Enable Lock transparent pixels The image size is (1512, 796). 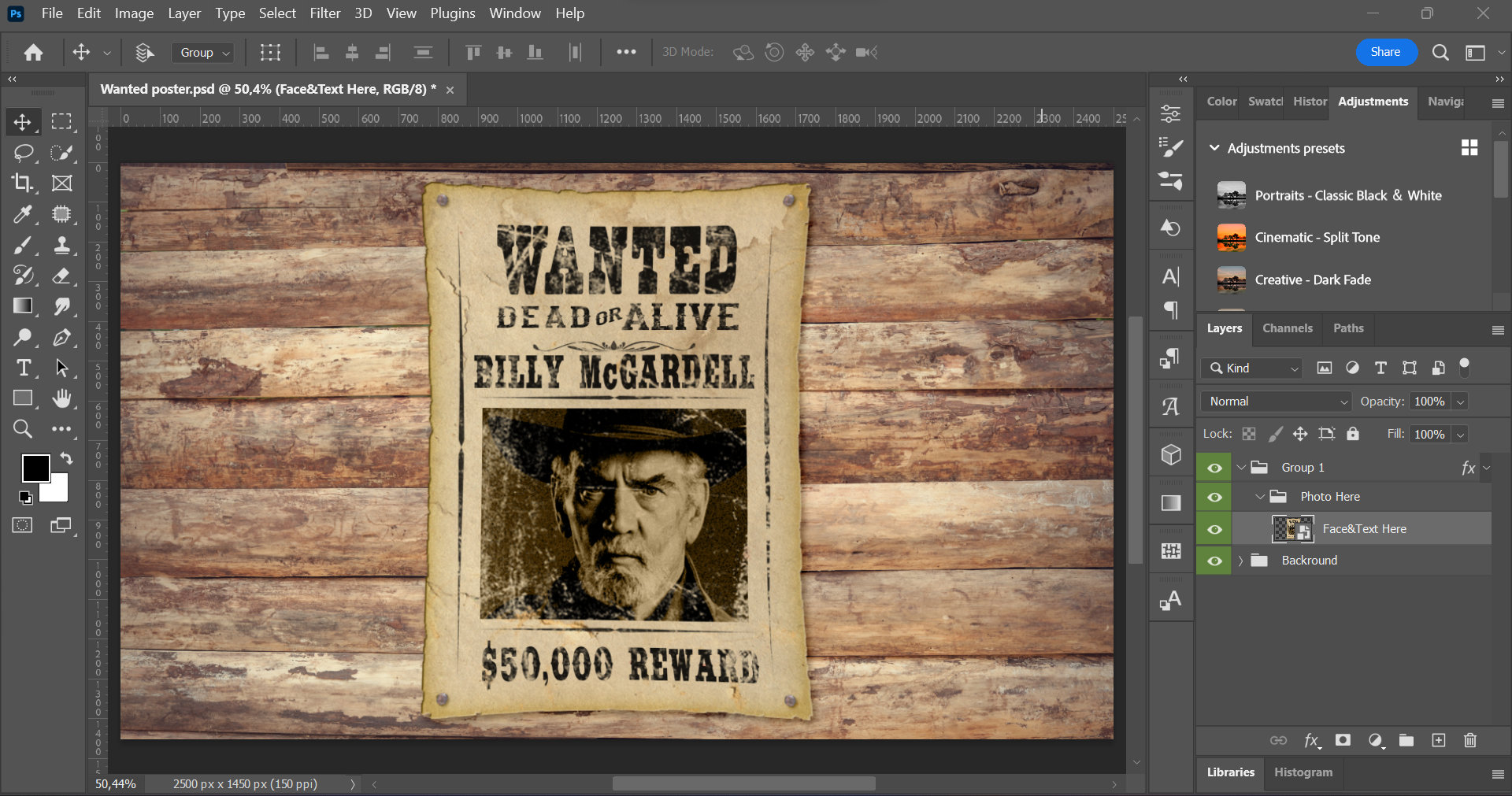point(1248,434)
